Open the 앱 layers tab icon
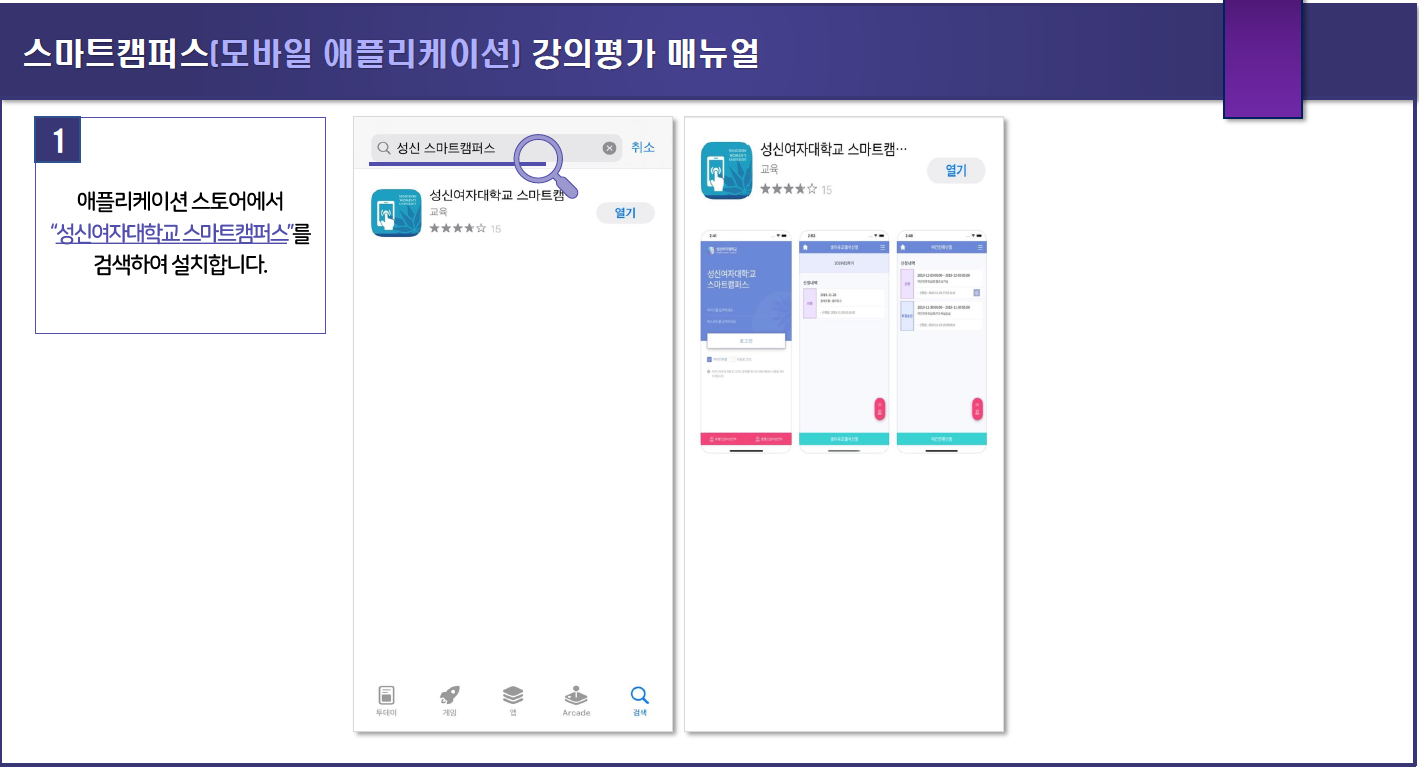The width and height of the screenshot is (1419, 767). coord(512,695)
